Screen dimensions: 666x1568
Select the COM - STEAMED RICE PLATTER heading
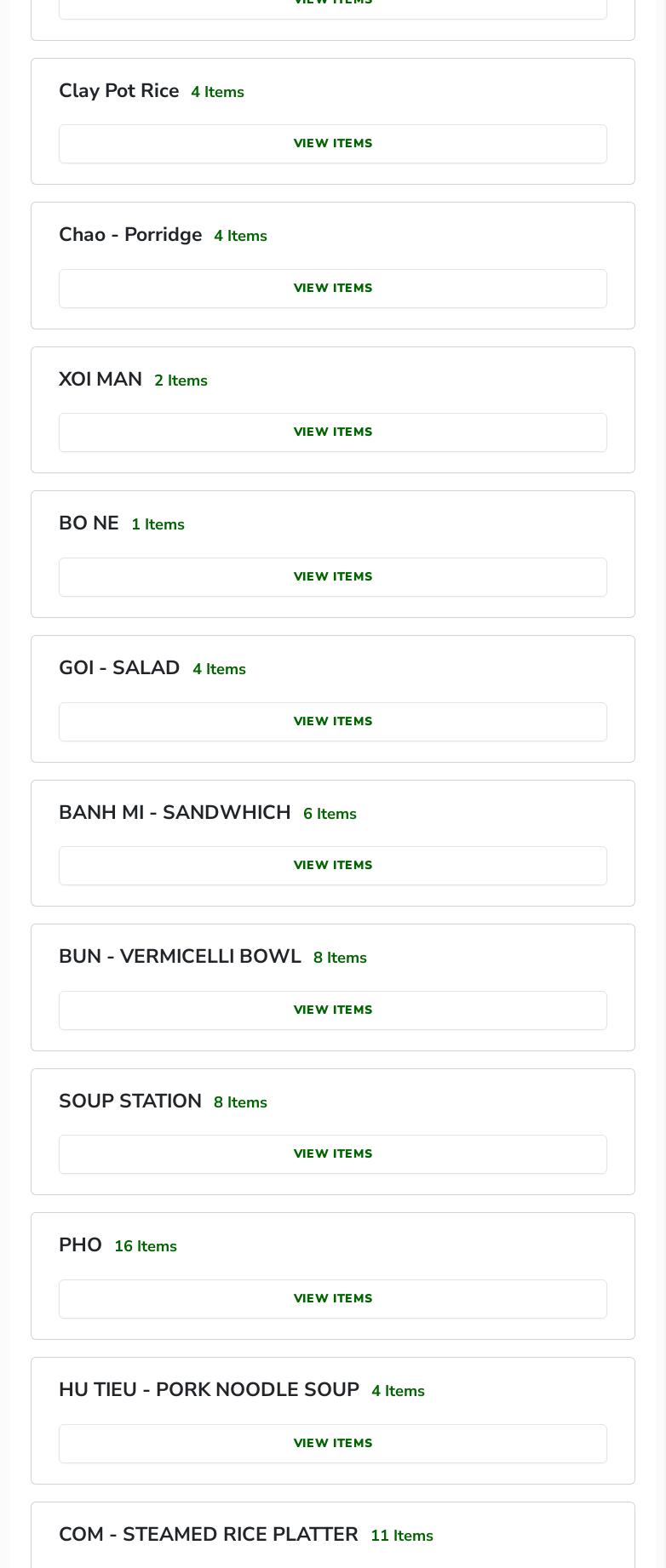(208, 1535)
